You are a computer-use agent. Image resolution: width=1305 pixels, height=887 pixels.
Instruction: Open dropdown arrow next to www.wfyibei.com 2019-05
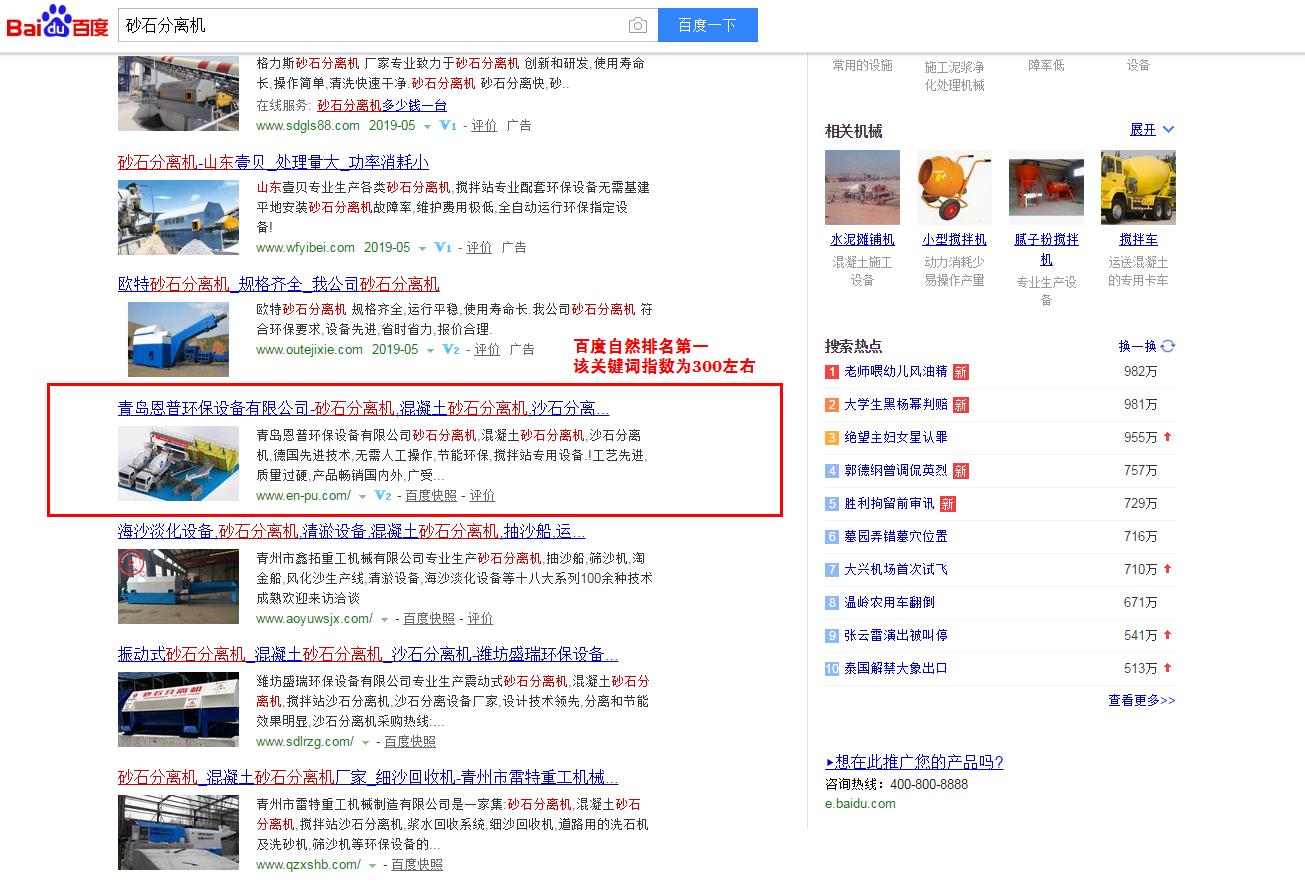tap(422, 248)
